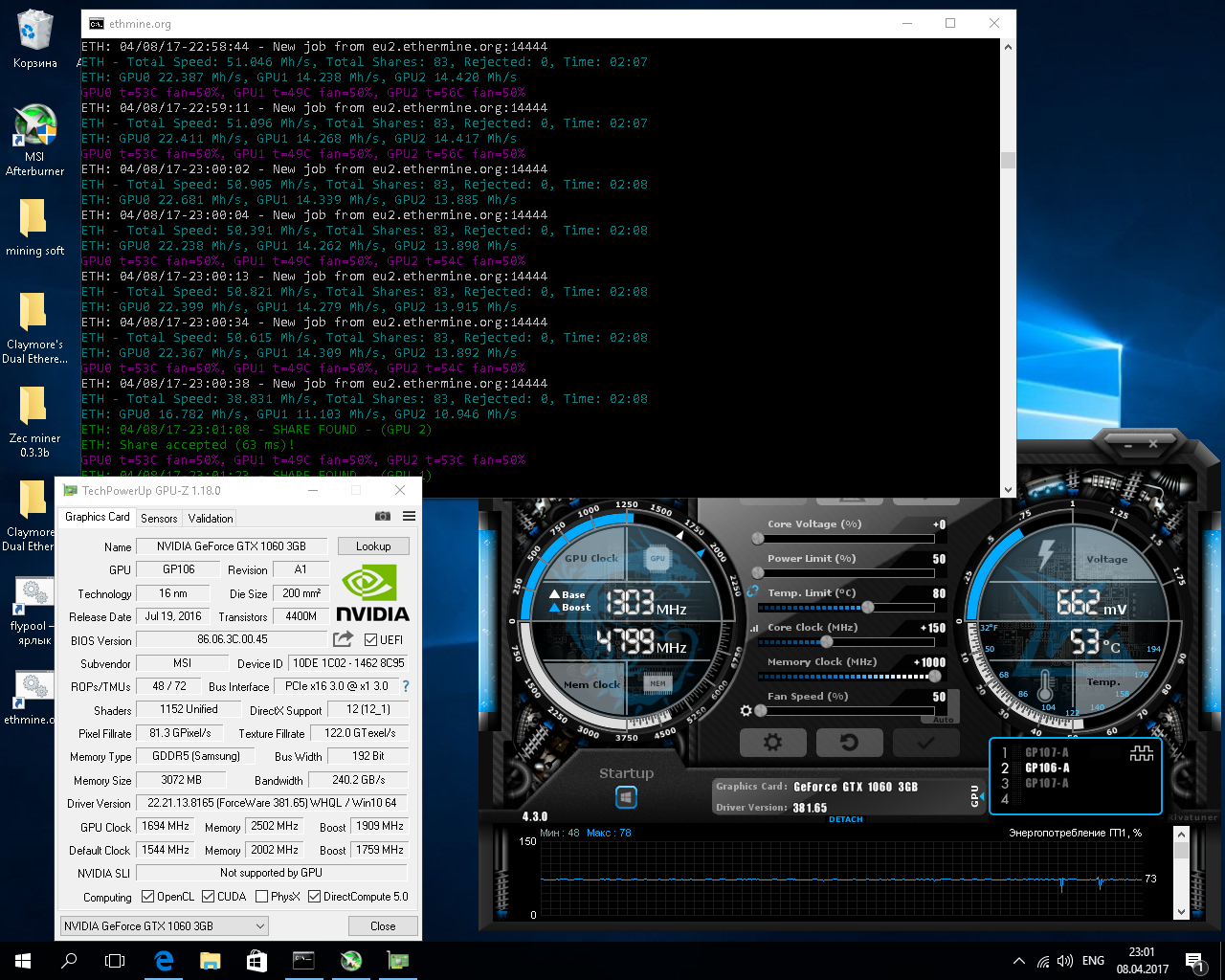Click Afterburner monitoring waveform icon
The height and width of the screenshot is (980, 1225).
pyautogui.click(x=1142, y=754)
